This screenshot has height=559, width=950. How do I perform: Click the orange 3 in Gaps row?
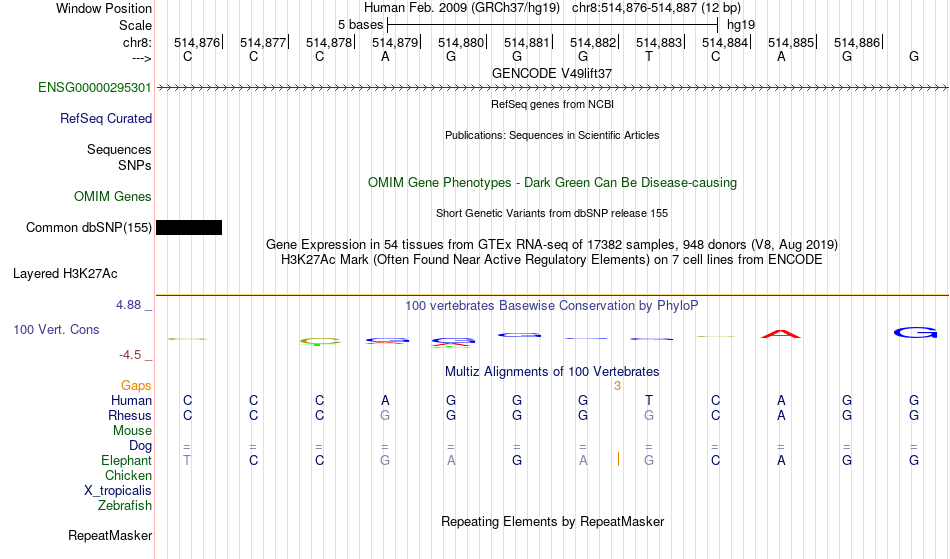pos(617,386)
